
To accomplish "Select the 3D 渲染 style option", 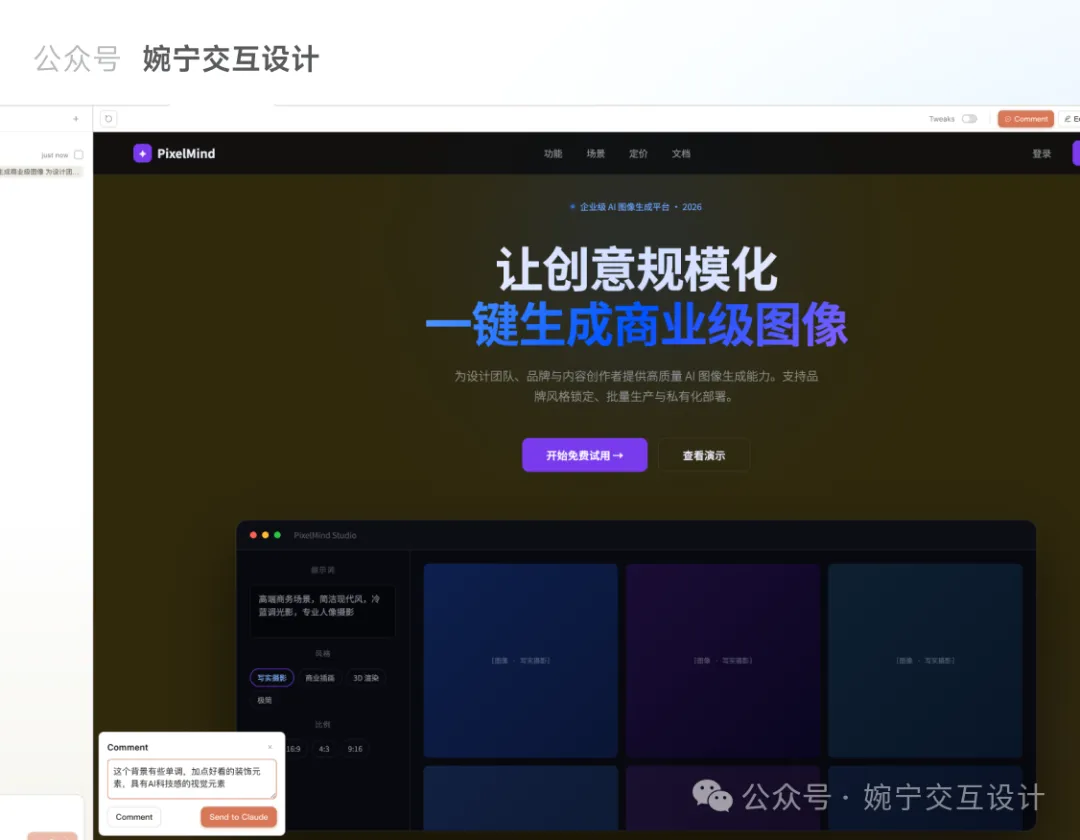I will 366,677.
